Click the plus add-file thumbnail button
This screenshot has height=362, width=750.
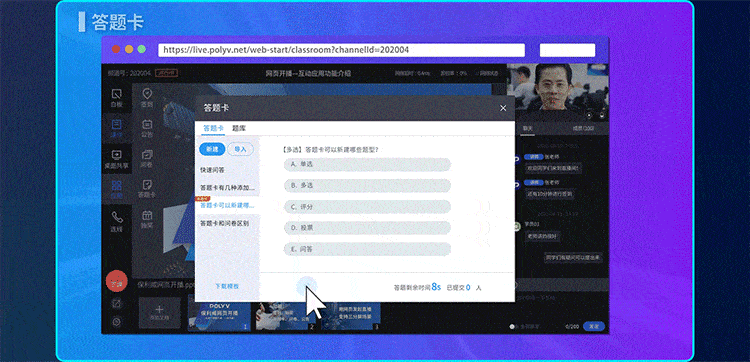click(x=160, y=313)
